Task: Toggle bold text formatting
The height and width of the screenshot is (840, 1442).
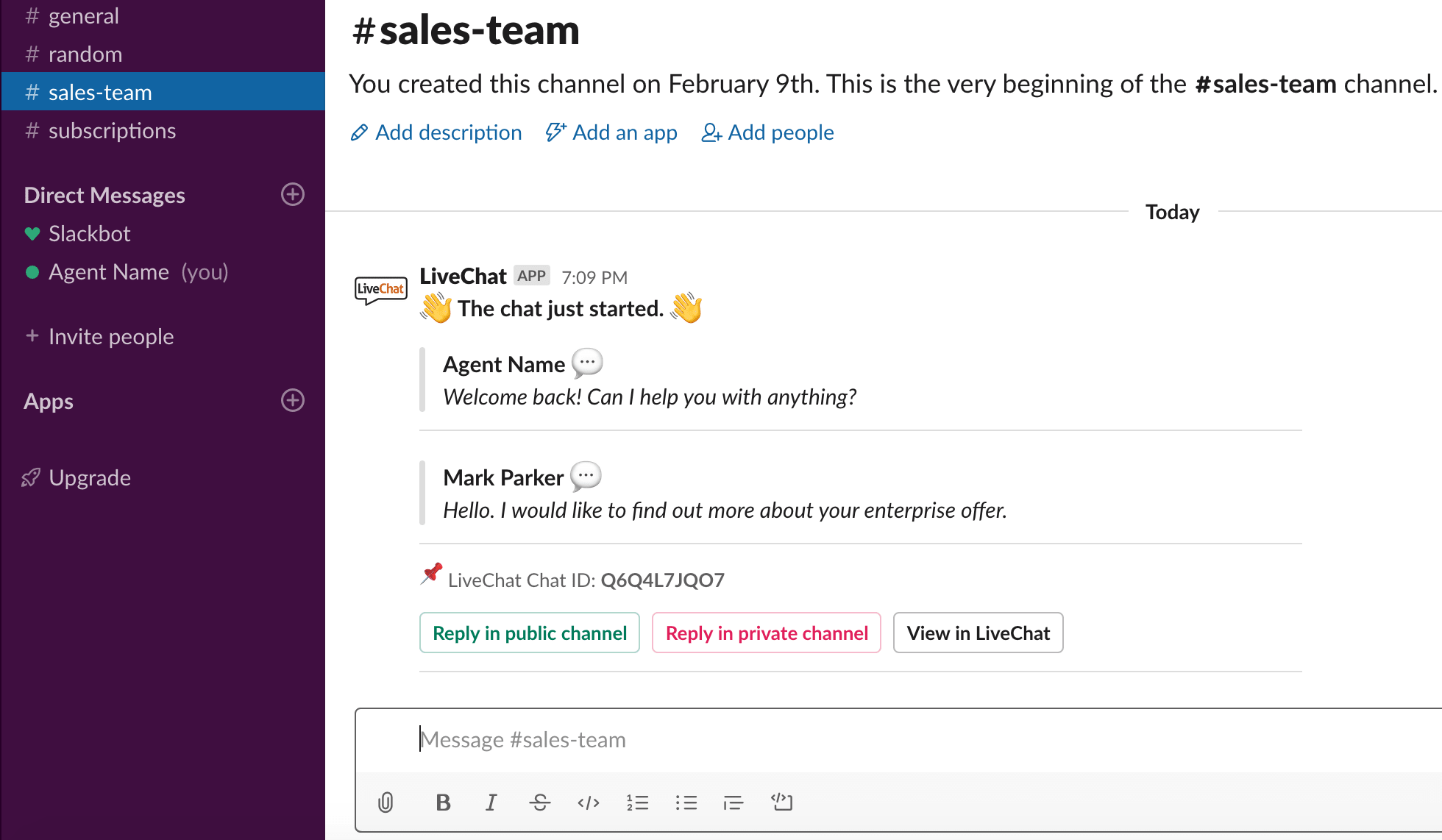Action: (443, 802)
